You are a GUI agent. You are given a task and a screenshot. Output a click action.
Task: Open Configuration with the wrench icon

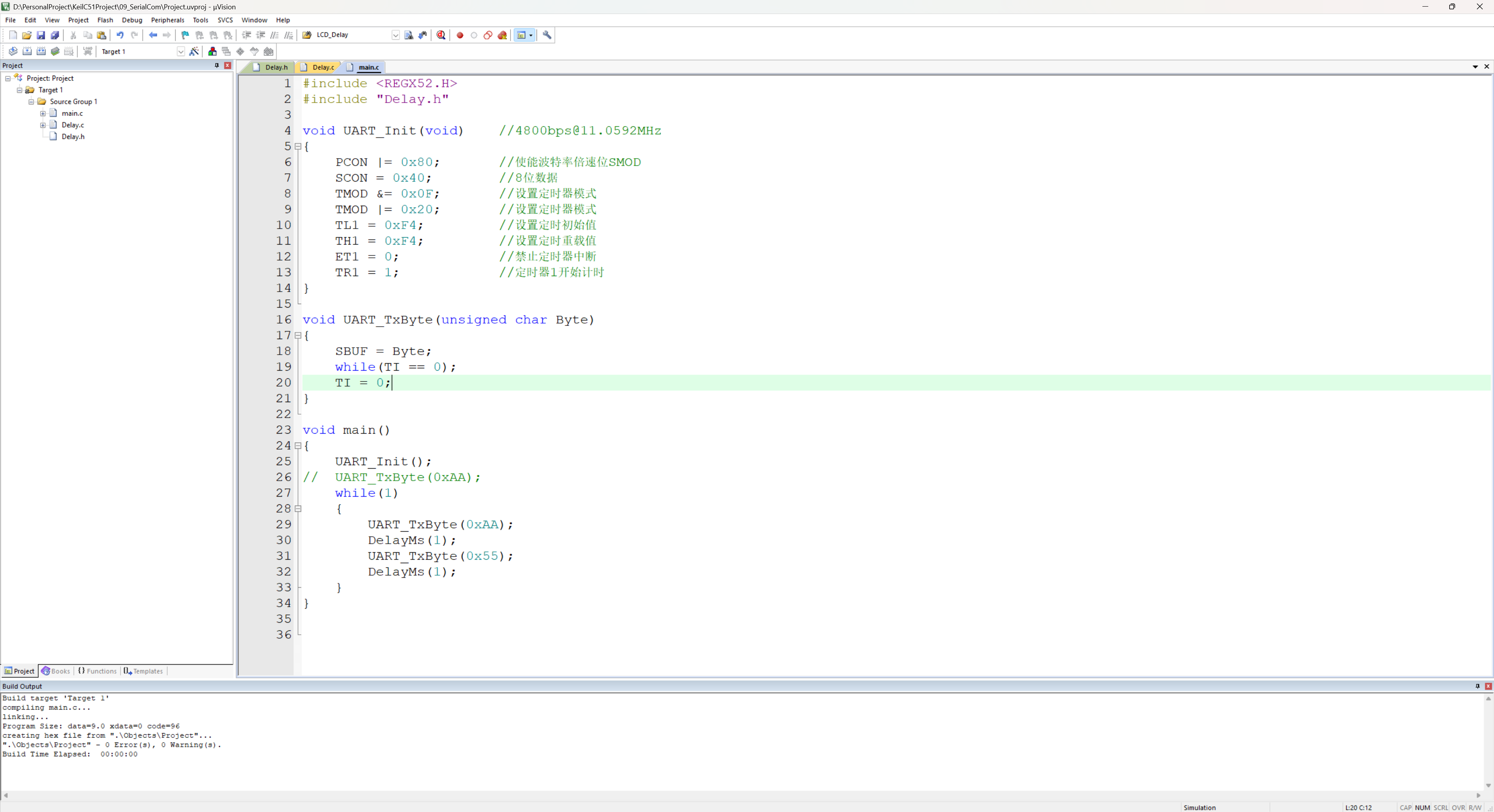pos(547,35)
